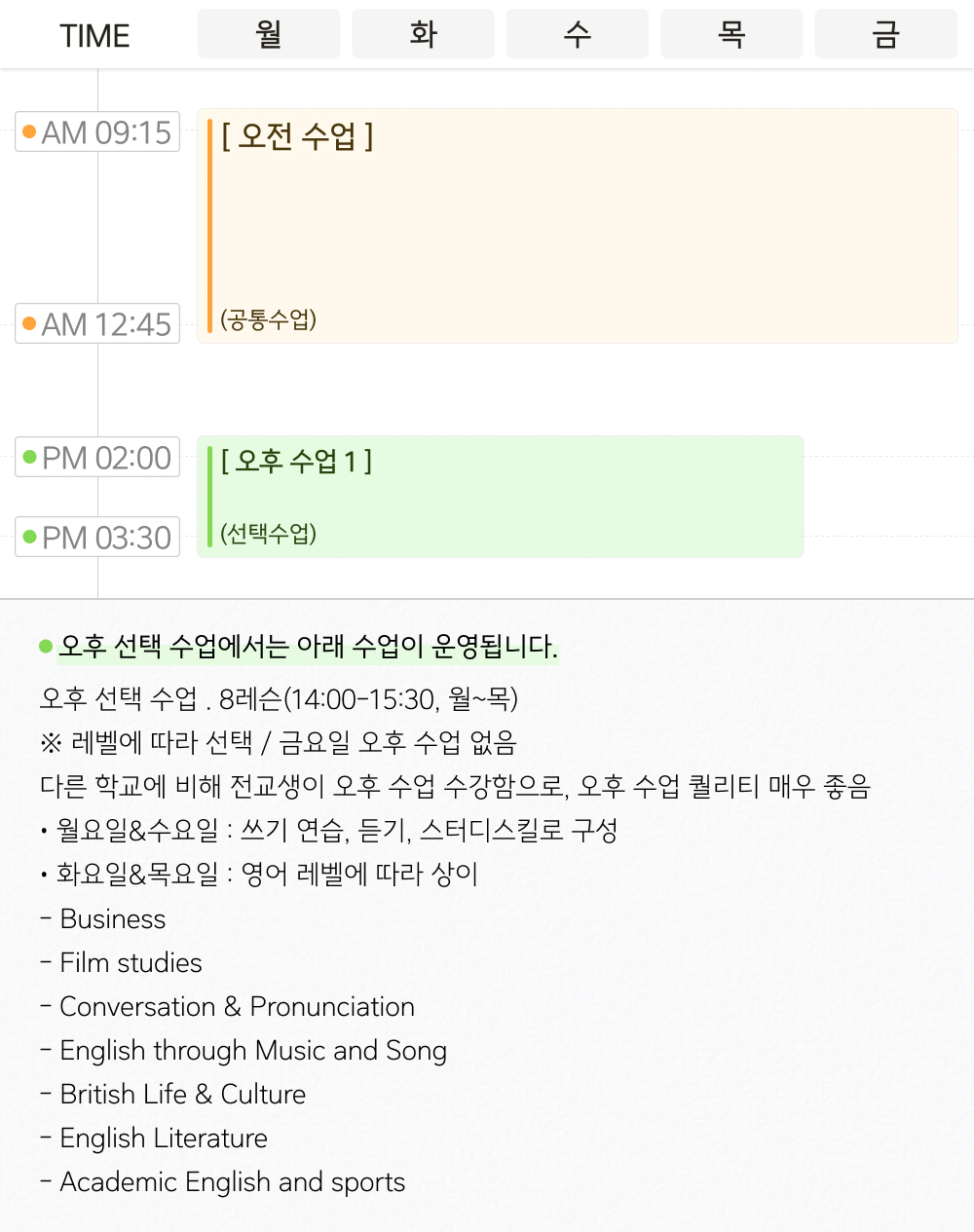
Task: Toggle the 수 day column header
Action: (577, 32)
